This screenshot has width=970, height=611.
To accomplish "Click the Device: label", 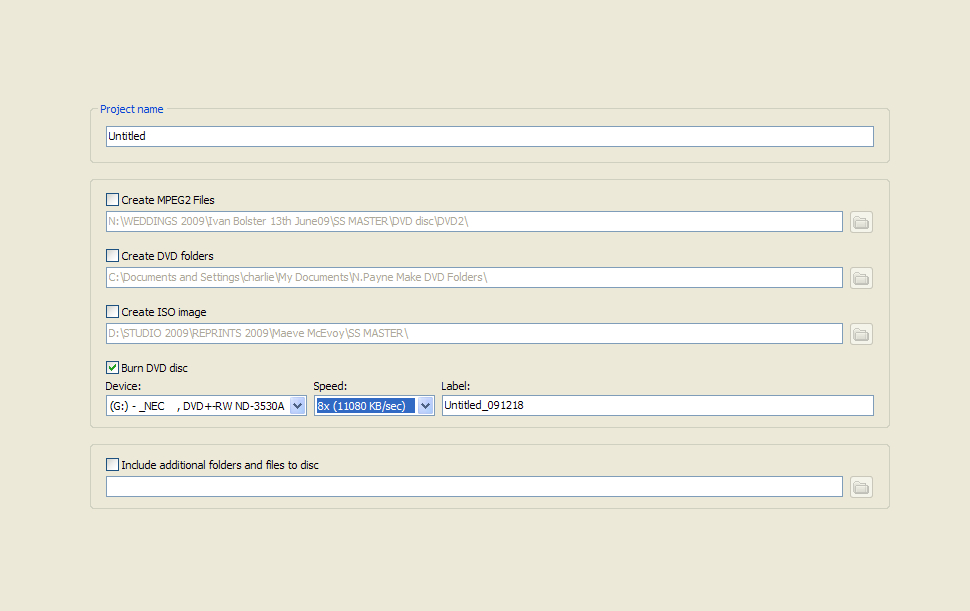I will pos(123,386).
